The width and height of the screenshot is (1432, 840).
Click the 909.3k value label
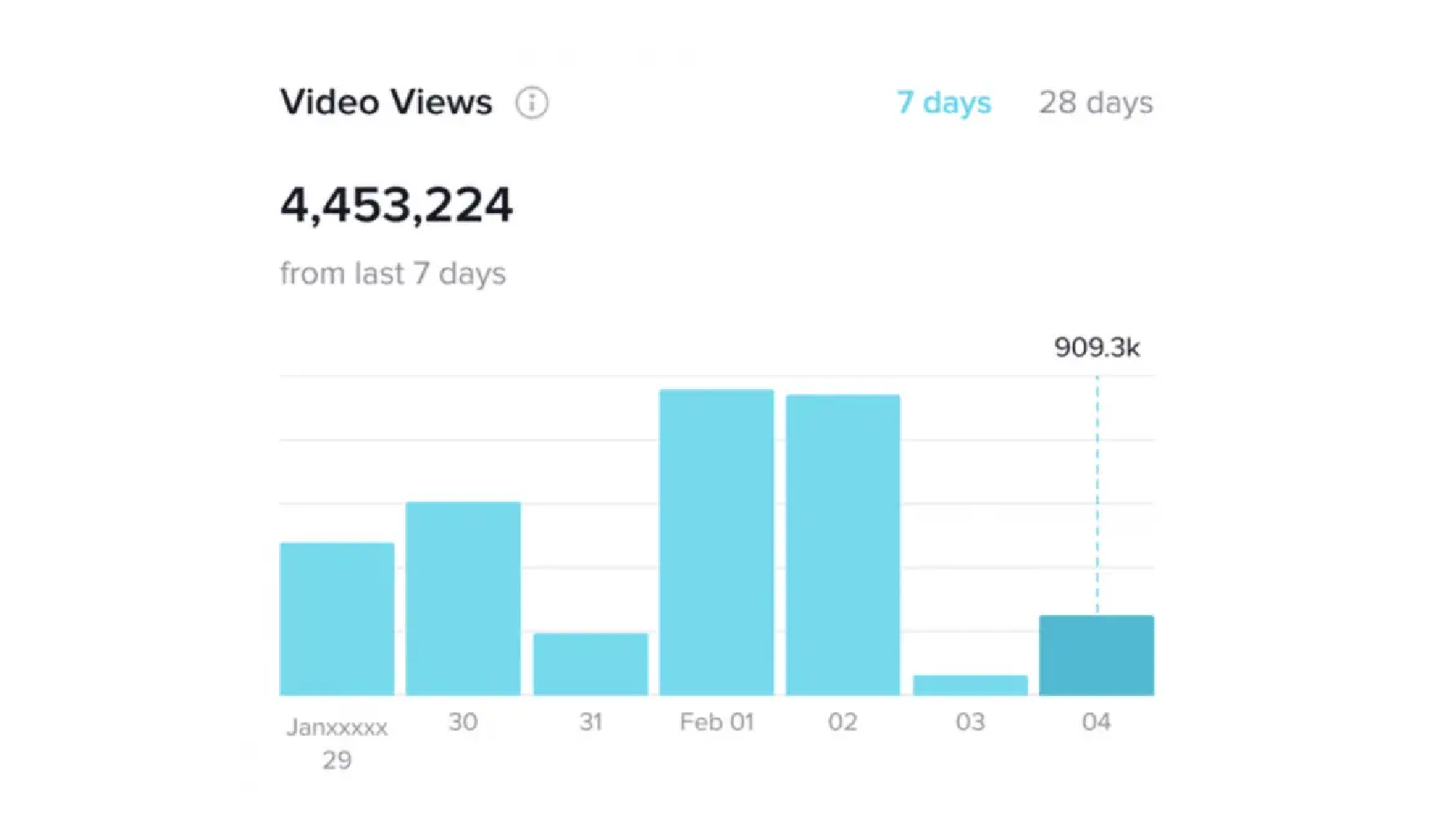click(1097, 347)
